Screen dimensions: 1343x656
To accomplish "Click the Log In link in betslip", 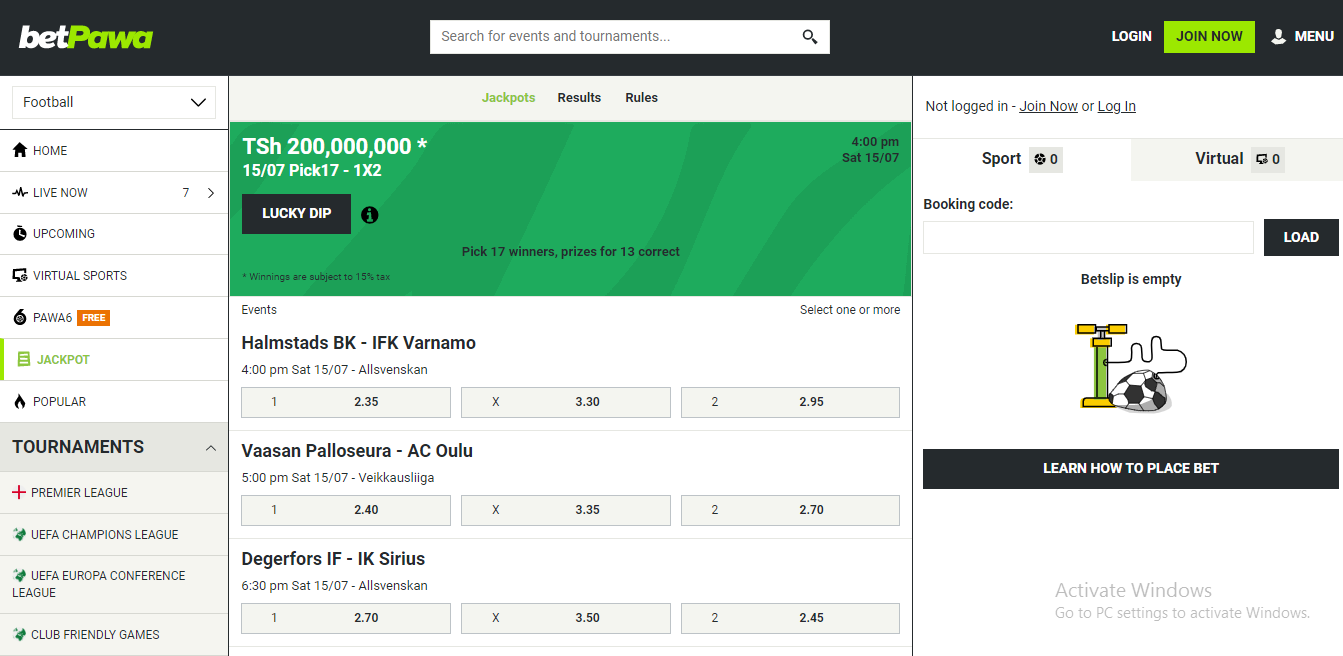I will point(1116,106).
